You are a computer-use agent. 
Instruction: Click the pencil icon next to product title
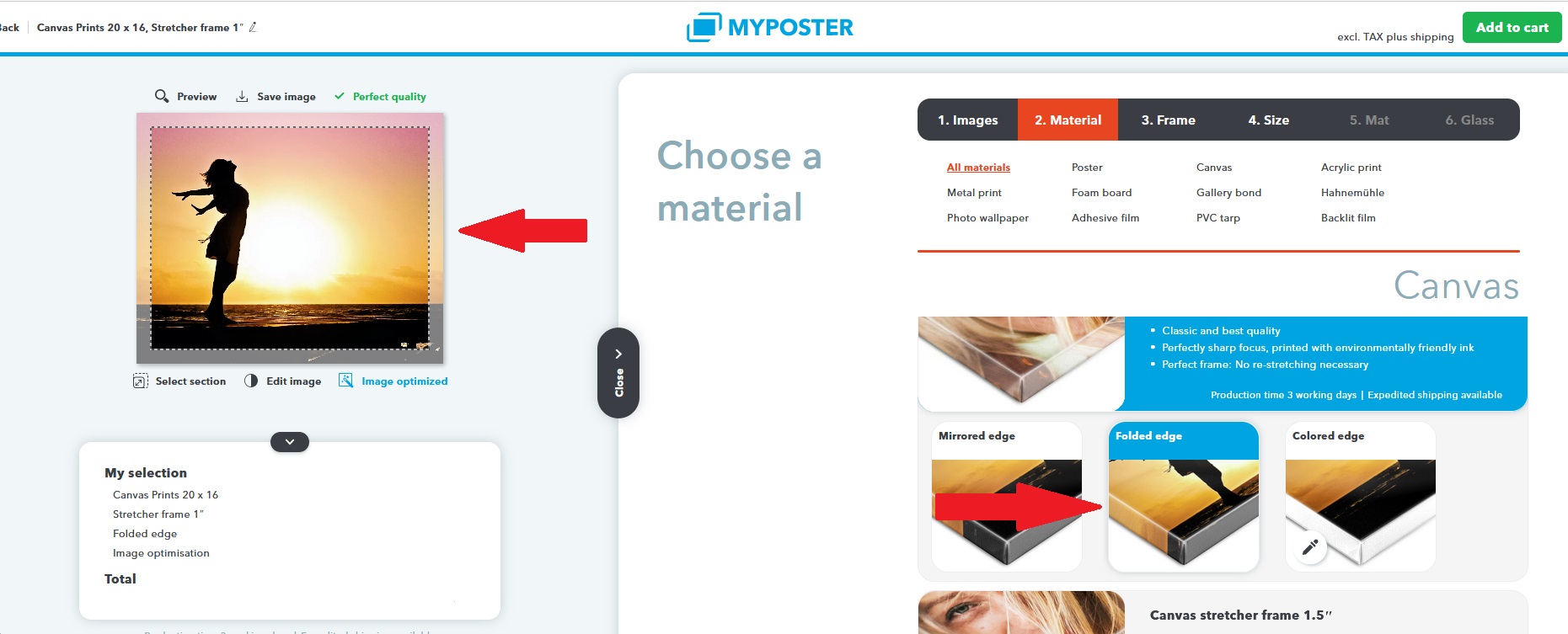[x=253, y=27]
